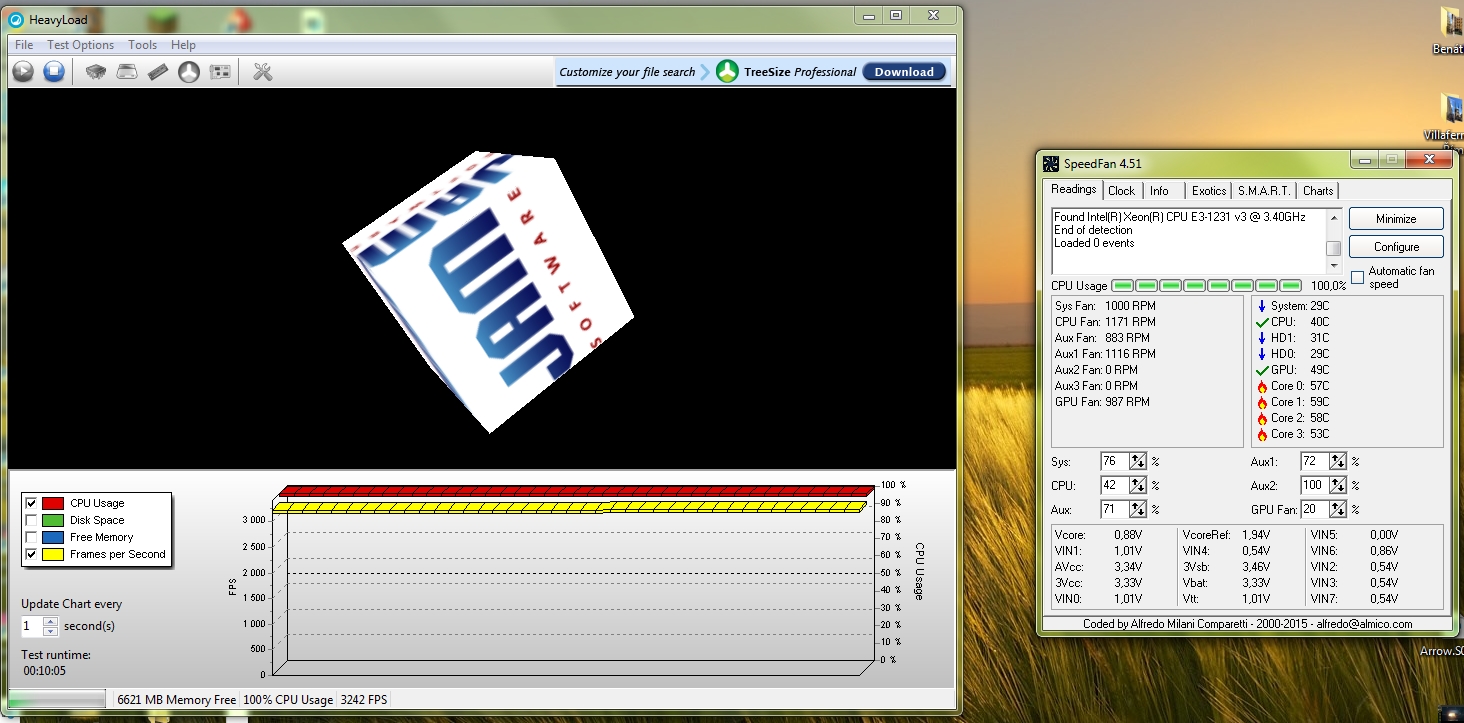
Task: Click the Sys fan speed percentage spinner
Action: click(1137, 461)
